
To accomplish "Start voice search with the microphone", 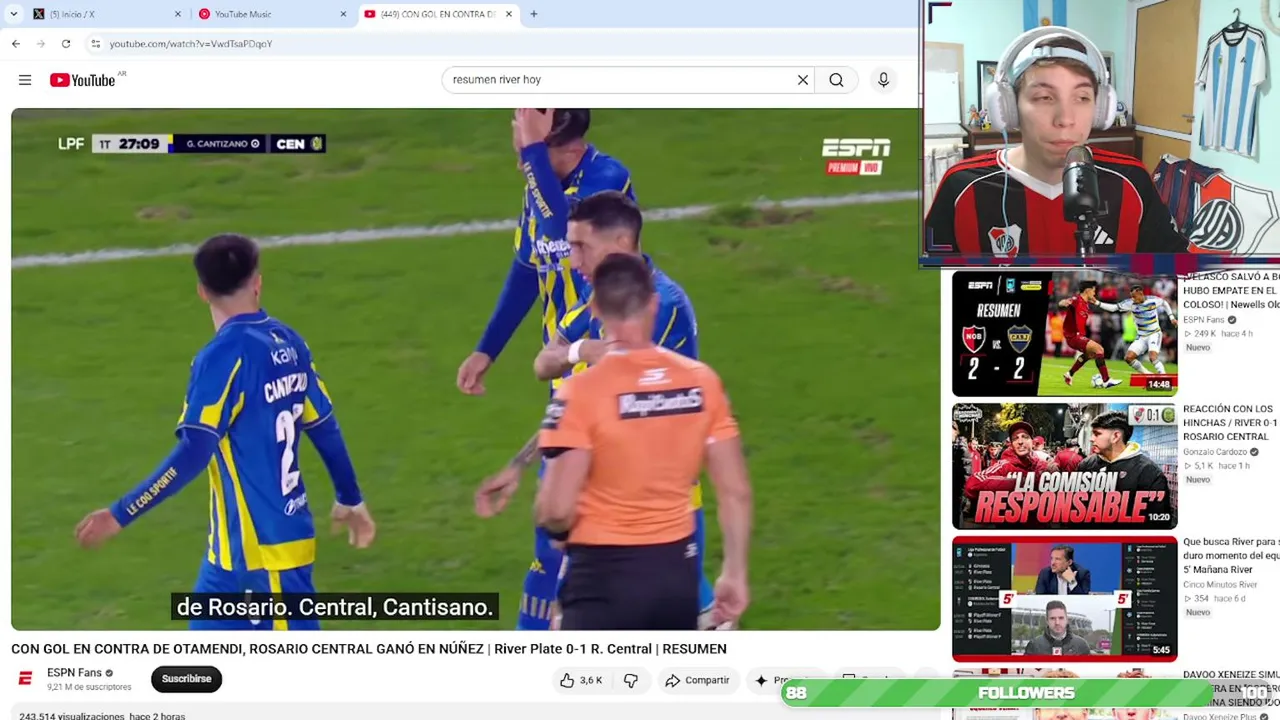I will [x=883, y=80].
